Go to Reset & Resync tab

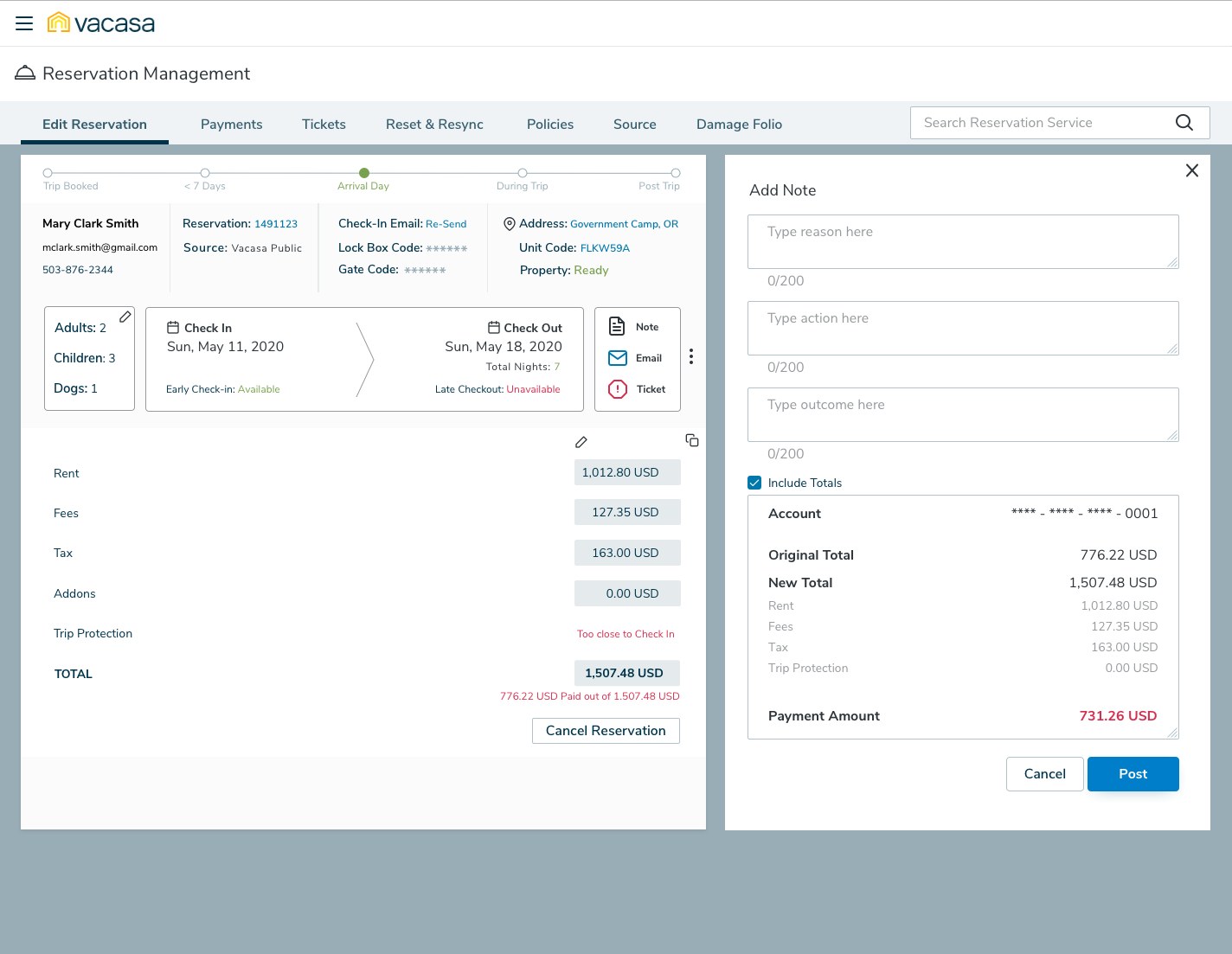coord(434,125)
